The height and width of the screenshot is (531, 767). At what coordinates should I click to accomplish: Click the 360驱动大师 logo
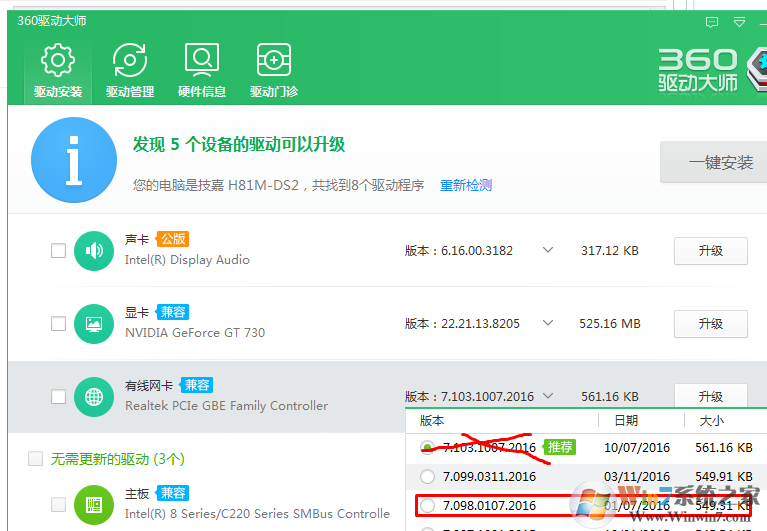pos(712,70)
